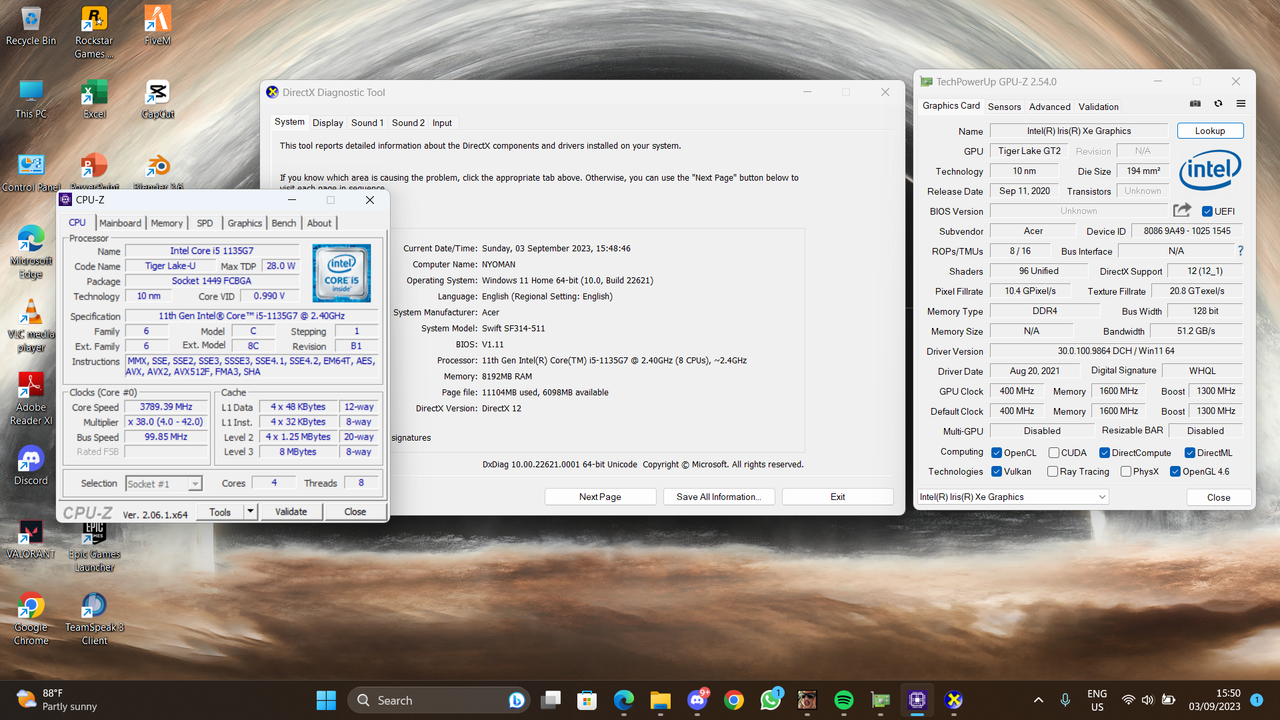
Task: Click the Close button in GPU-Z
Action: [1218, 497]
